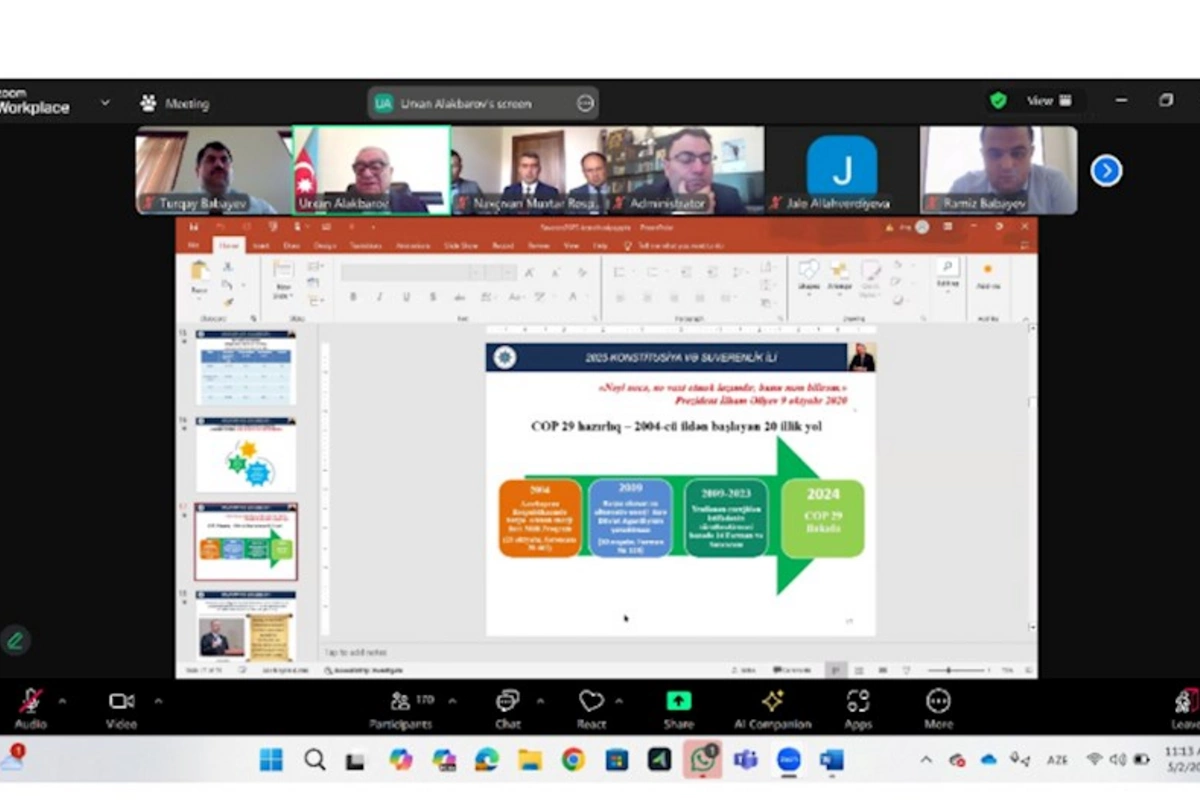Start camera with Video button
Screen dimensions: 1200x800
click(x=122, y=708)
